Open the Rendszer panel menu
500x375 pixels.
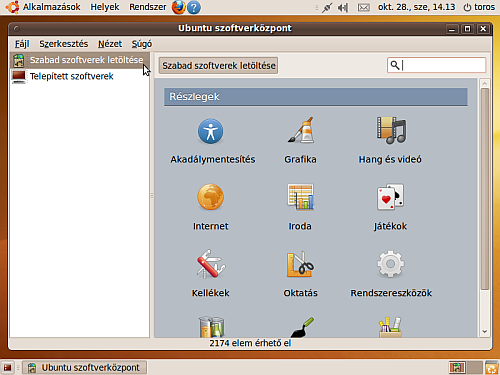pos(148,7)
